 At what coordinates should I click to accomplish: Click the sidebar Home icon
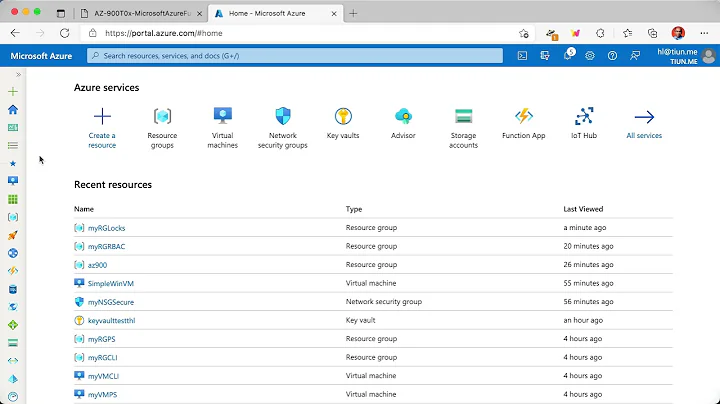[13, 109]
